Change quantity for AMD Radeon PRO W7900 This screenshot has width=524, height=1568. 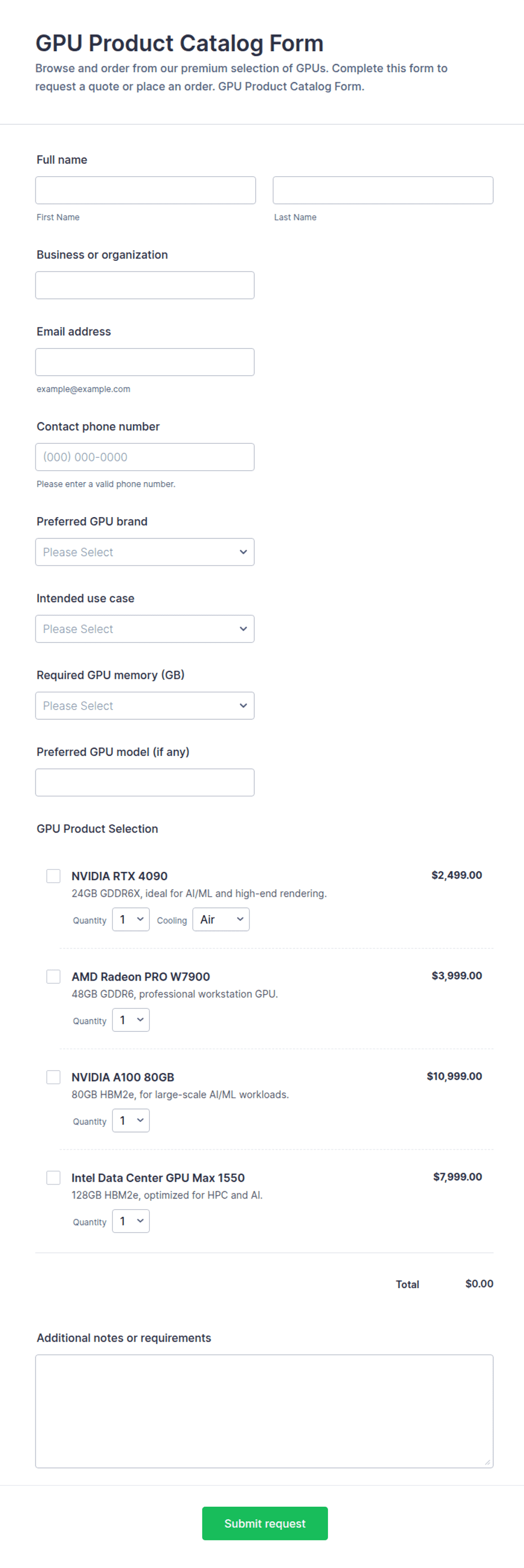131,1019
